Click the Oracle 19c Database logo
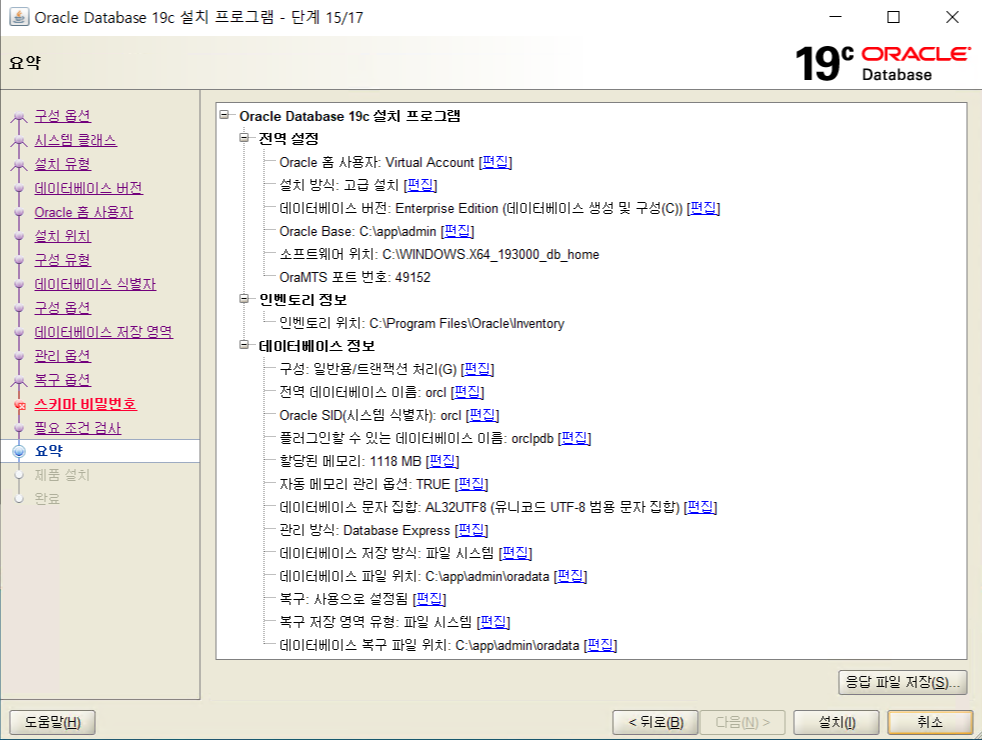The height and width of the screenshot is (740, 982). 882,63
